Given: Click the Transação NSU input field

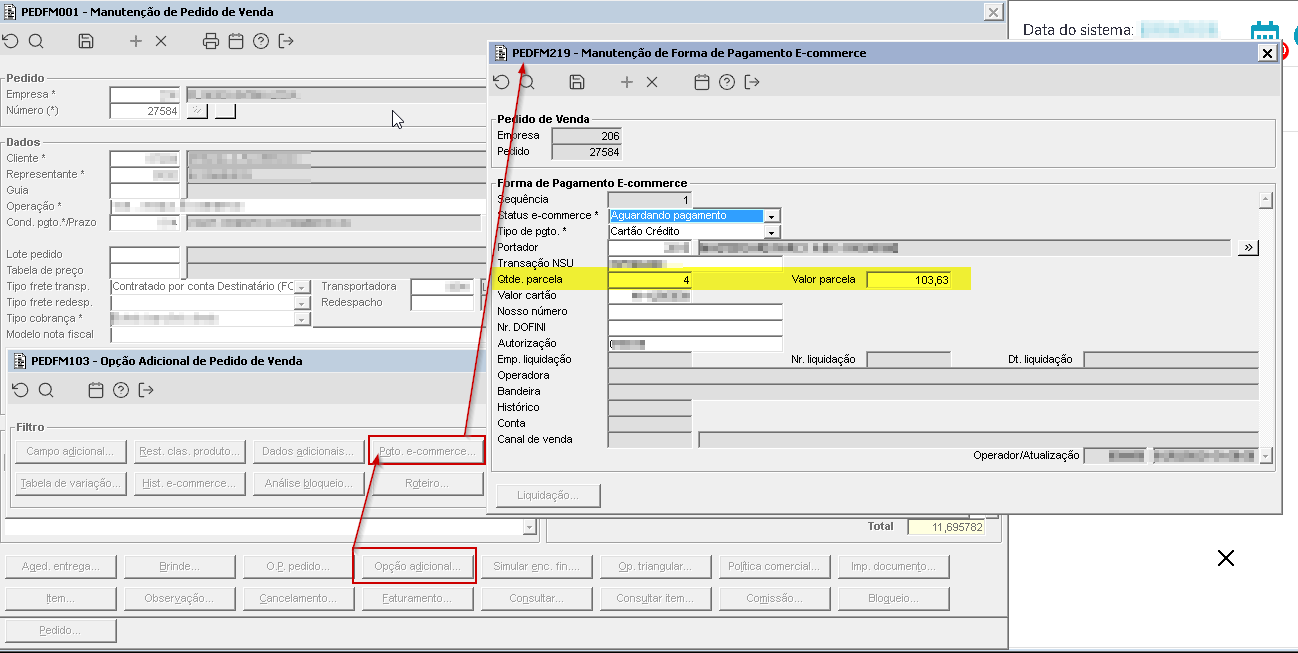Looking at the screenshot, I should [695, 263].
